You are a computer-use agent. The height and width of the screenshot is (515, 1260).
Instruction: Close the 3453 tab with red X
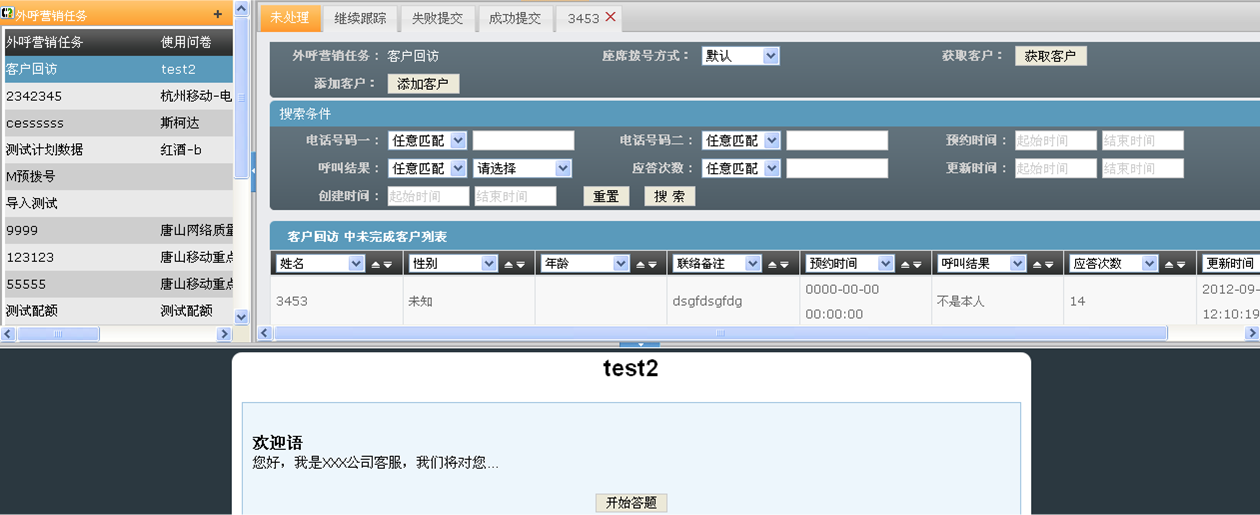611,17
